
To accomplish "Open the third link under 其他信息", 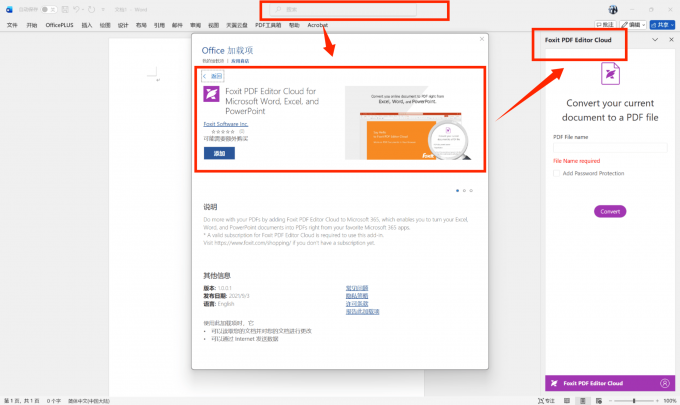I will click(357, 304).
